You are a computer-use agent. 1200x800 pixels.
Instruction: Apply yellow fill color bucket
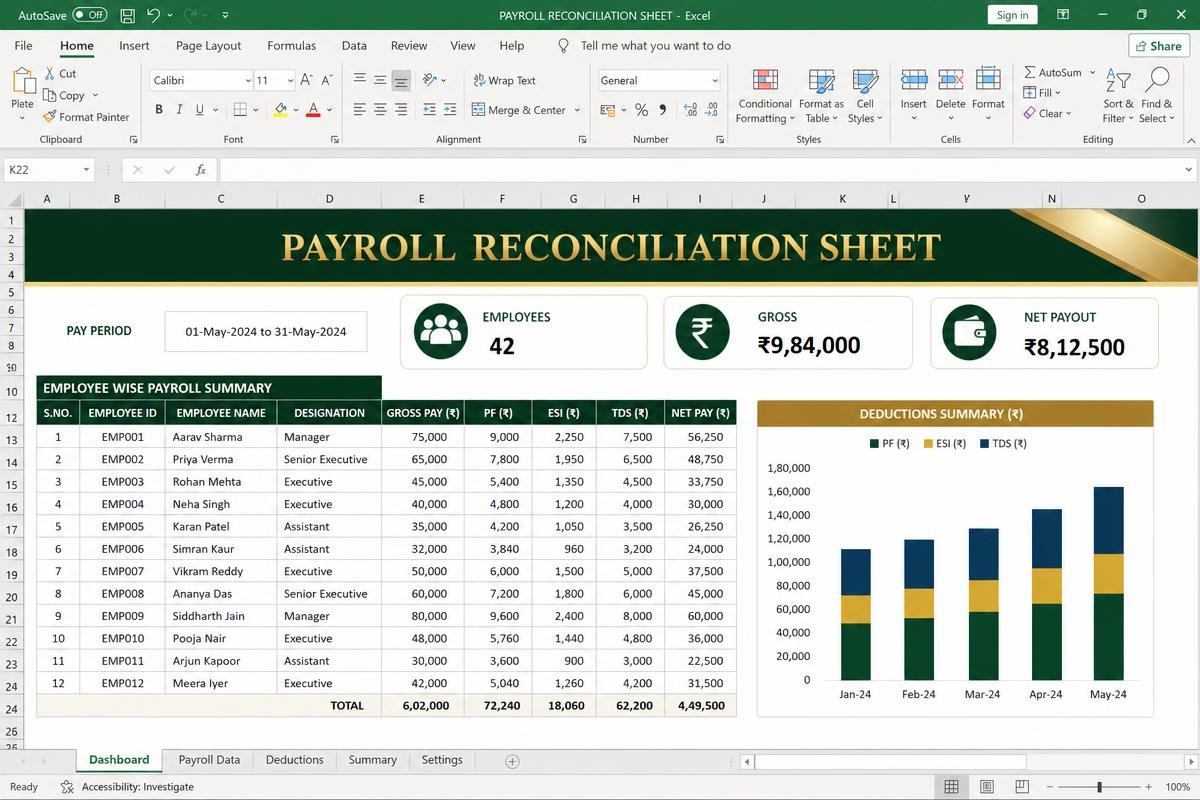(x=280, y=110)
